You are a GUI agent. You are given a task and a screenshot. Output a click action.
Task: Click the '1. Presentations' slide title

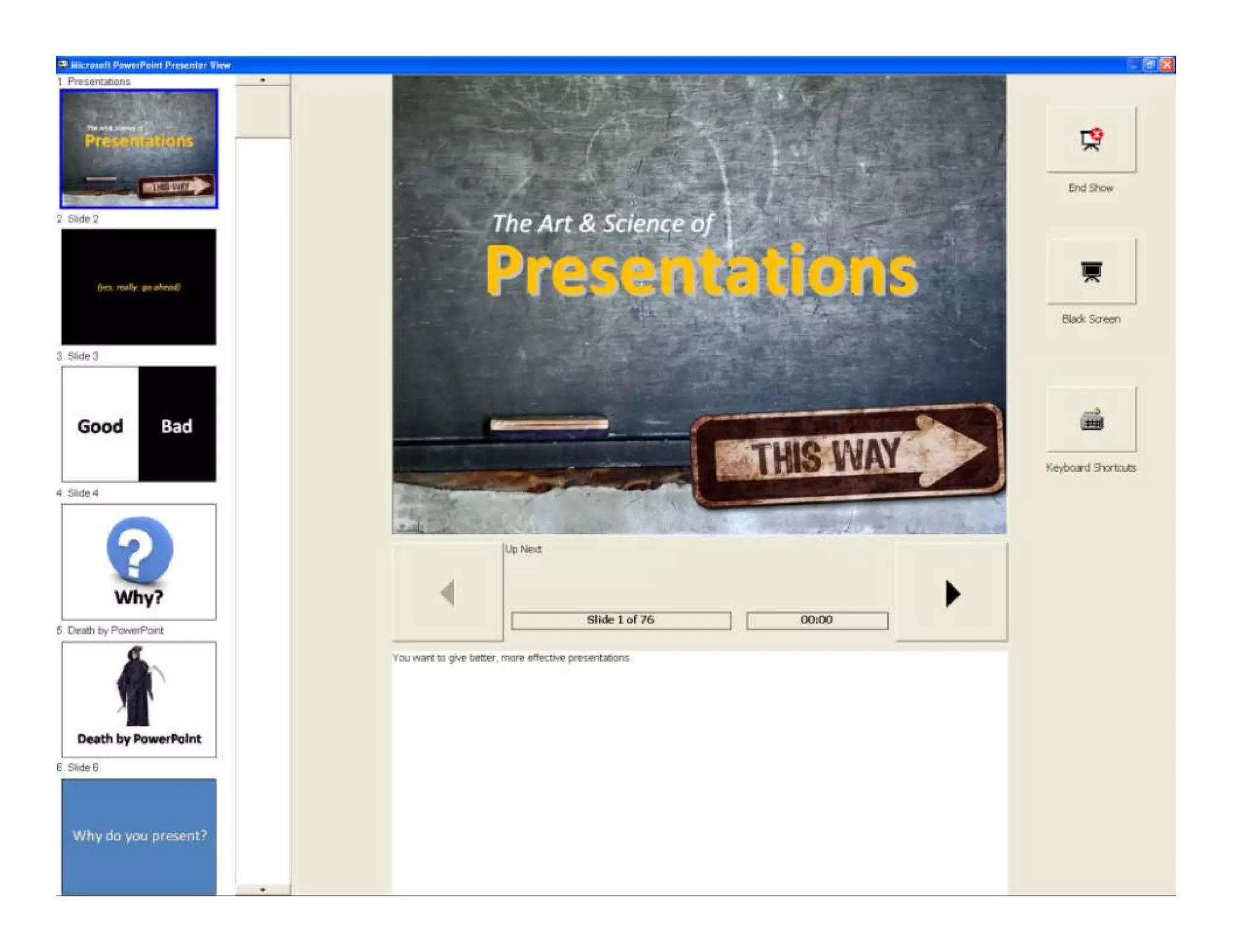coord(93,81)
